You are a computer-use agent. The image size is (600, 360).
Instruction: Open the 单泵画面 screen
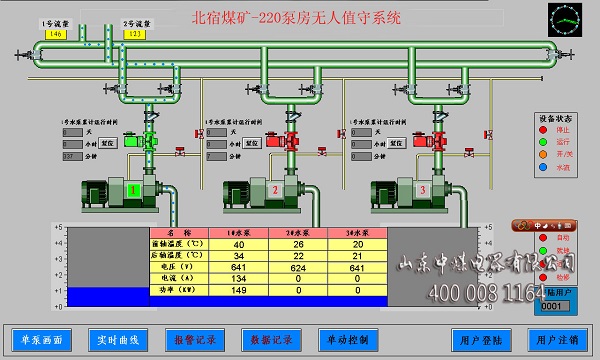pos(41,340)
